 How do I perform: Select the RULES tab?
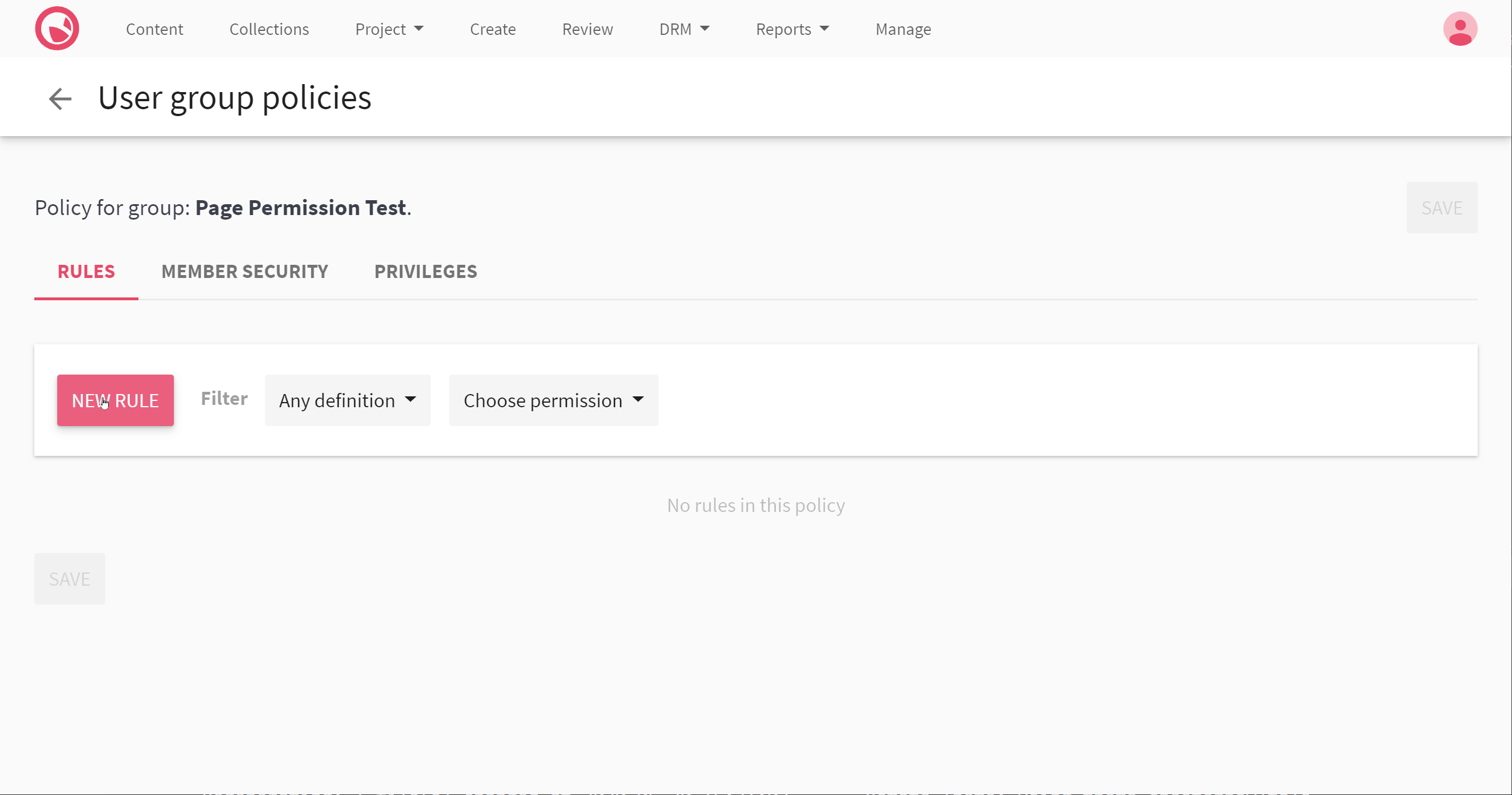click(x=87, y=271)
